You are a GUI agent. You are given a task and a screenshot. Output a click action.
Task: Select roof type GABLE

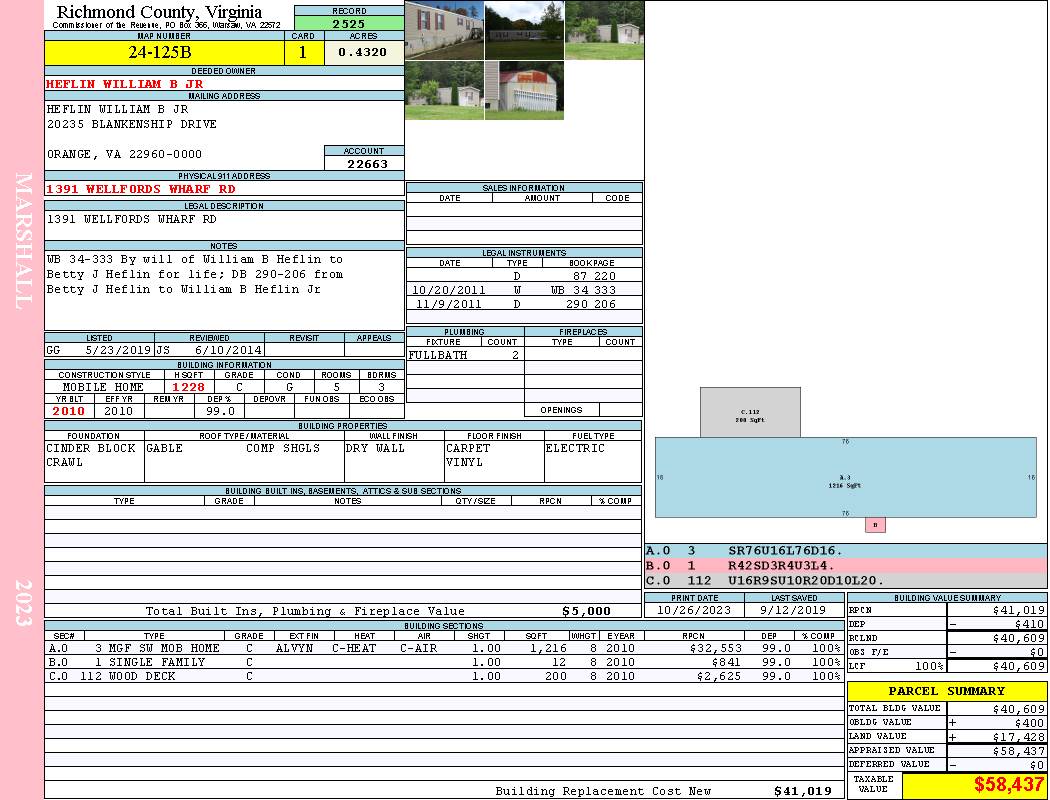click(165, 448)
